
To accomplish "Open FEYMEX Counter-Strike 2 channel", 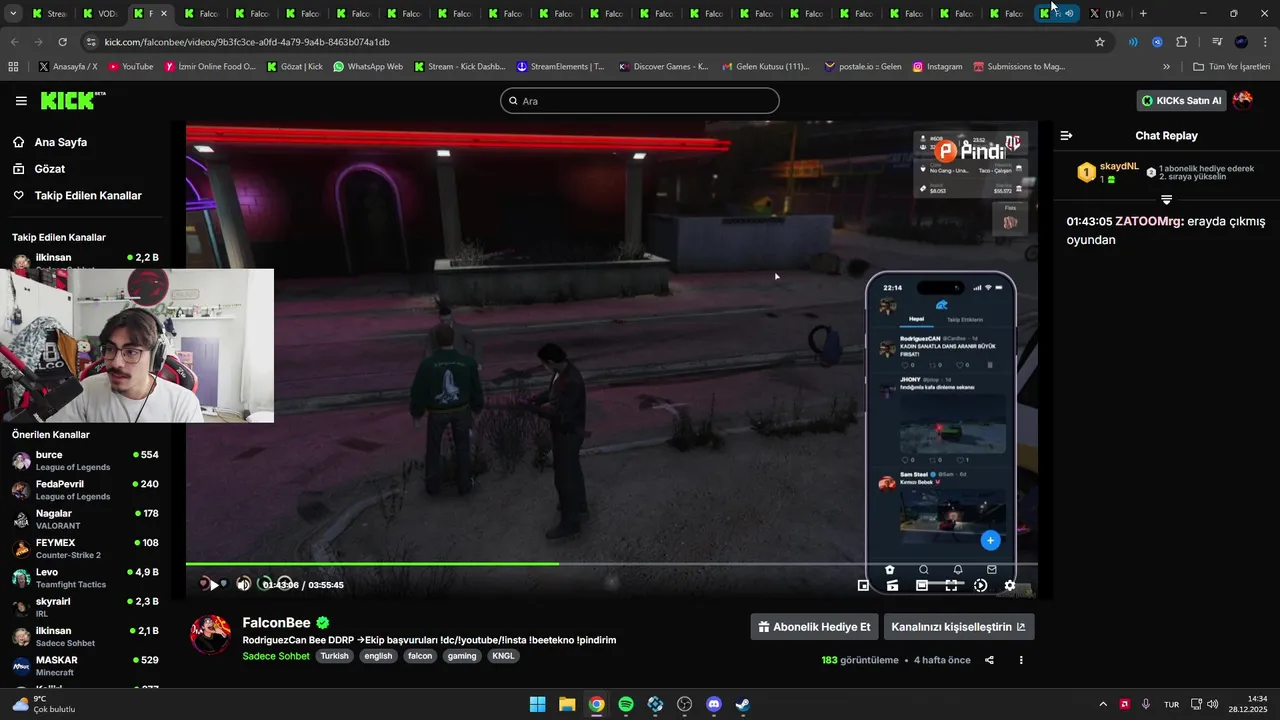I will (85, 548).
